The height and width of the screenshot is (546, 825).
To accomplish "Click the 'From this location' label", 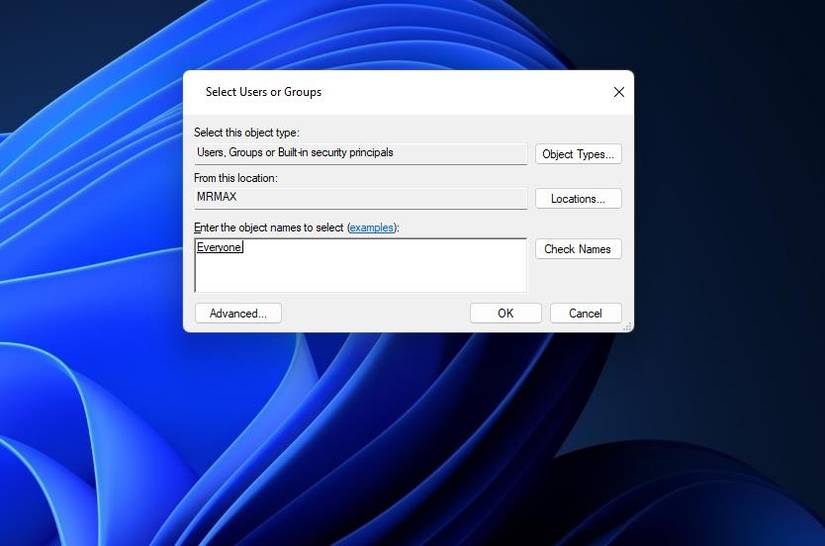I will tap(236, 178).
